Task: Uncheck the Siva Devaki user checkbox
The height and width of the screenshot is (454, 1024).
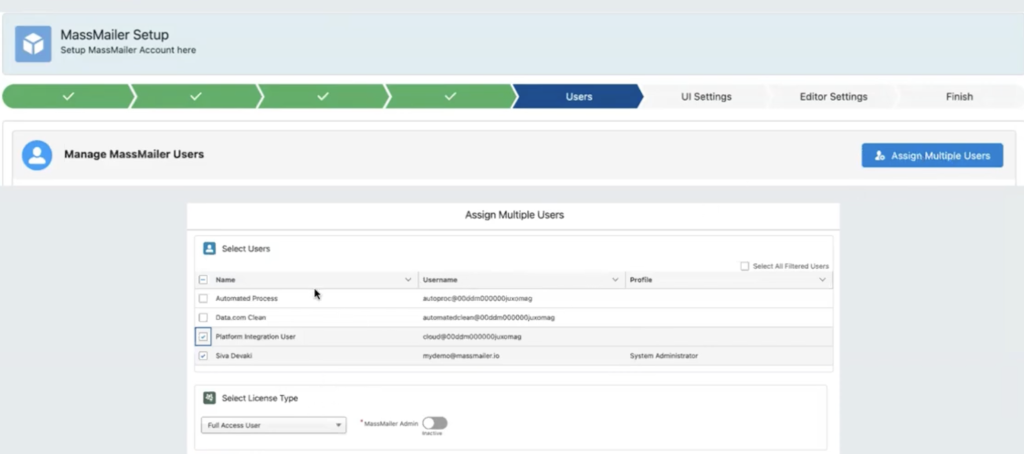Action: pos(203,356)
